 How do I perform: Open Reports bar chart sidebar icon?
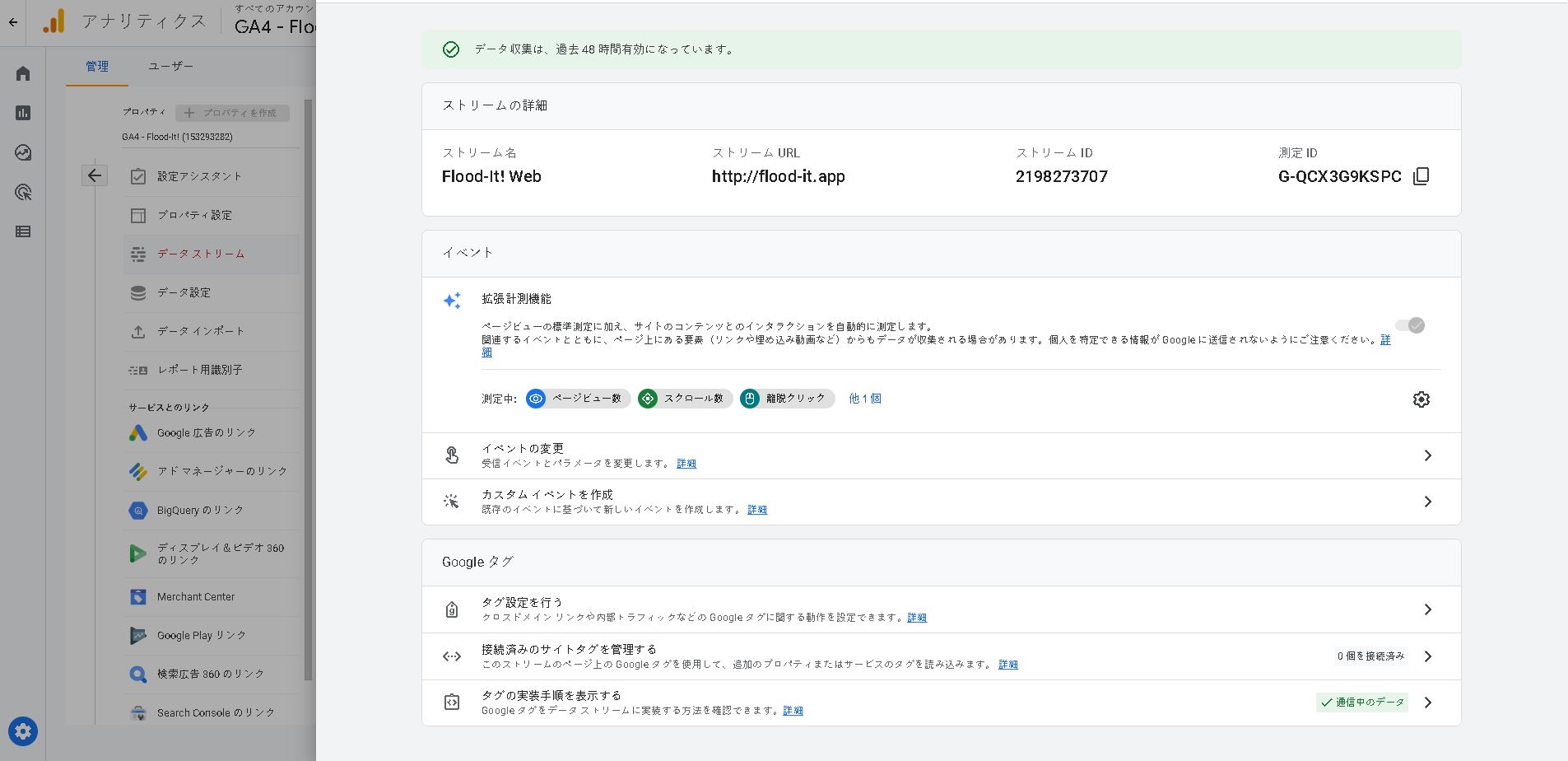point(23,113)
